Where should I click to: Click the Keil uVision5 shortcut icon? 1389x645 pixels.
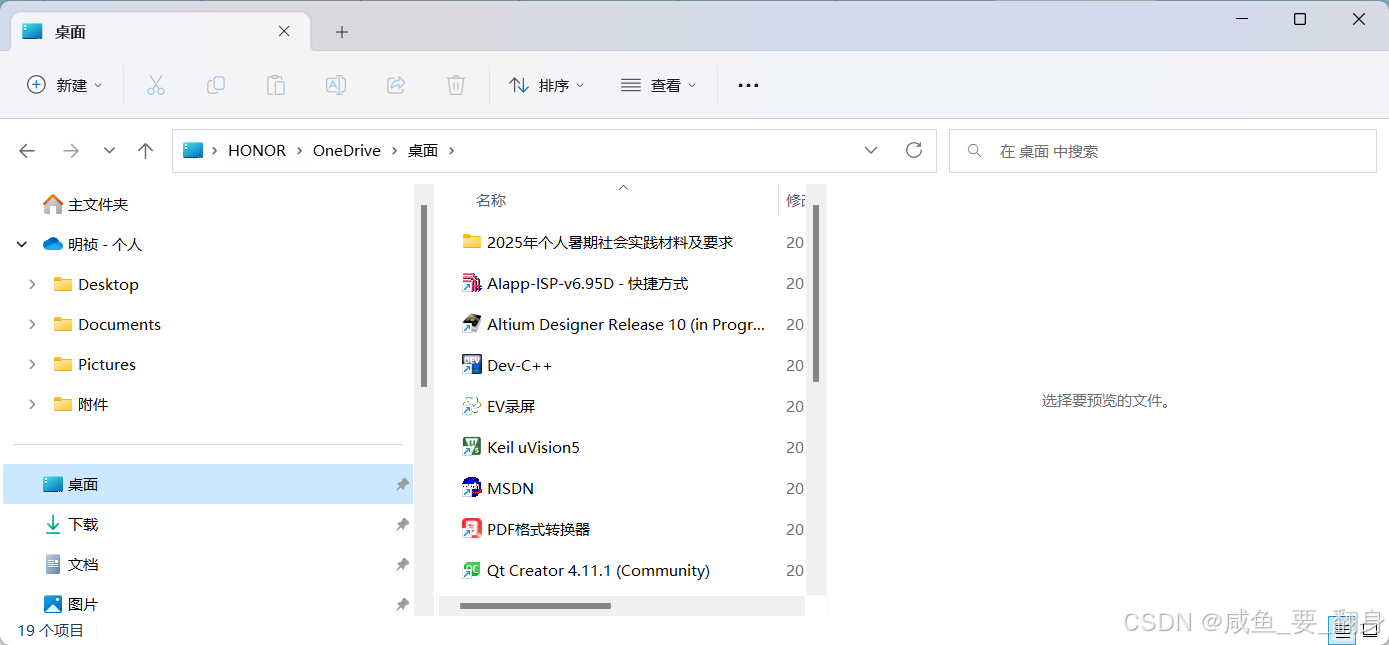click(x=472, y=447)
